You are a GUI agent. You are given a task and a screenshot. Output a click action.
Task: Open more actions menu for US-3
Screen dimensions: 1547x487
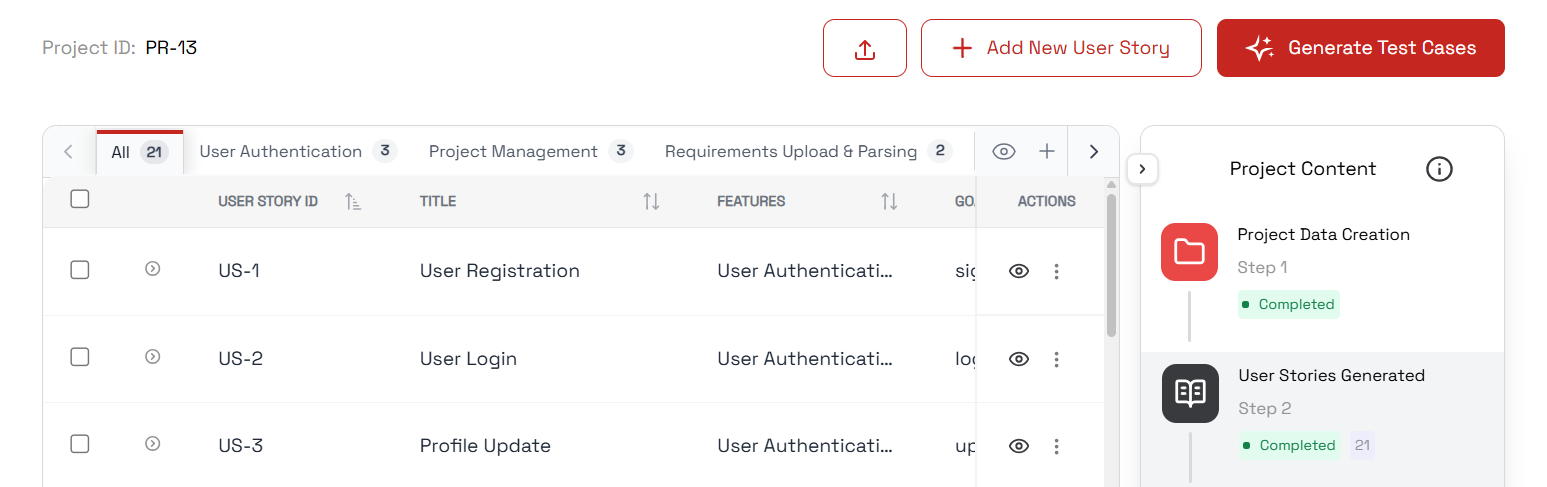point(1057,446)
